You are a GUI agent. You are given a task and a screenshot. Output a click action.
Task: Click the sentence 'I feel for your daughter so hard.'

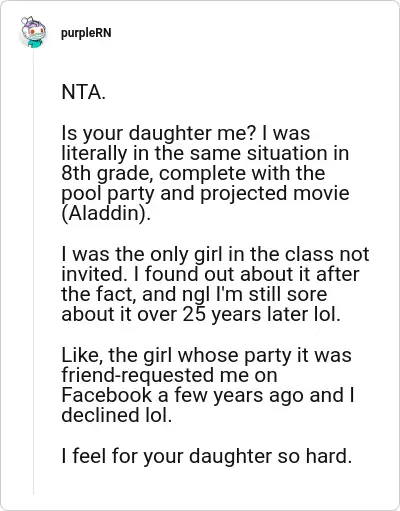[x=207, y=456]
